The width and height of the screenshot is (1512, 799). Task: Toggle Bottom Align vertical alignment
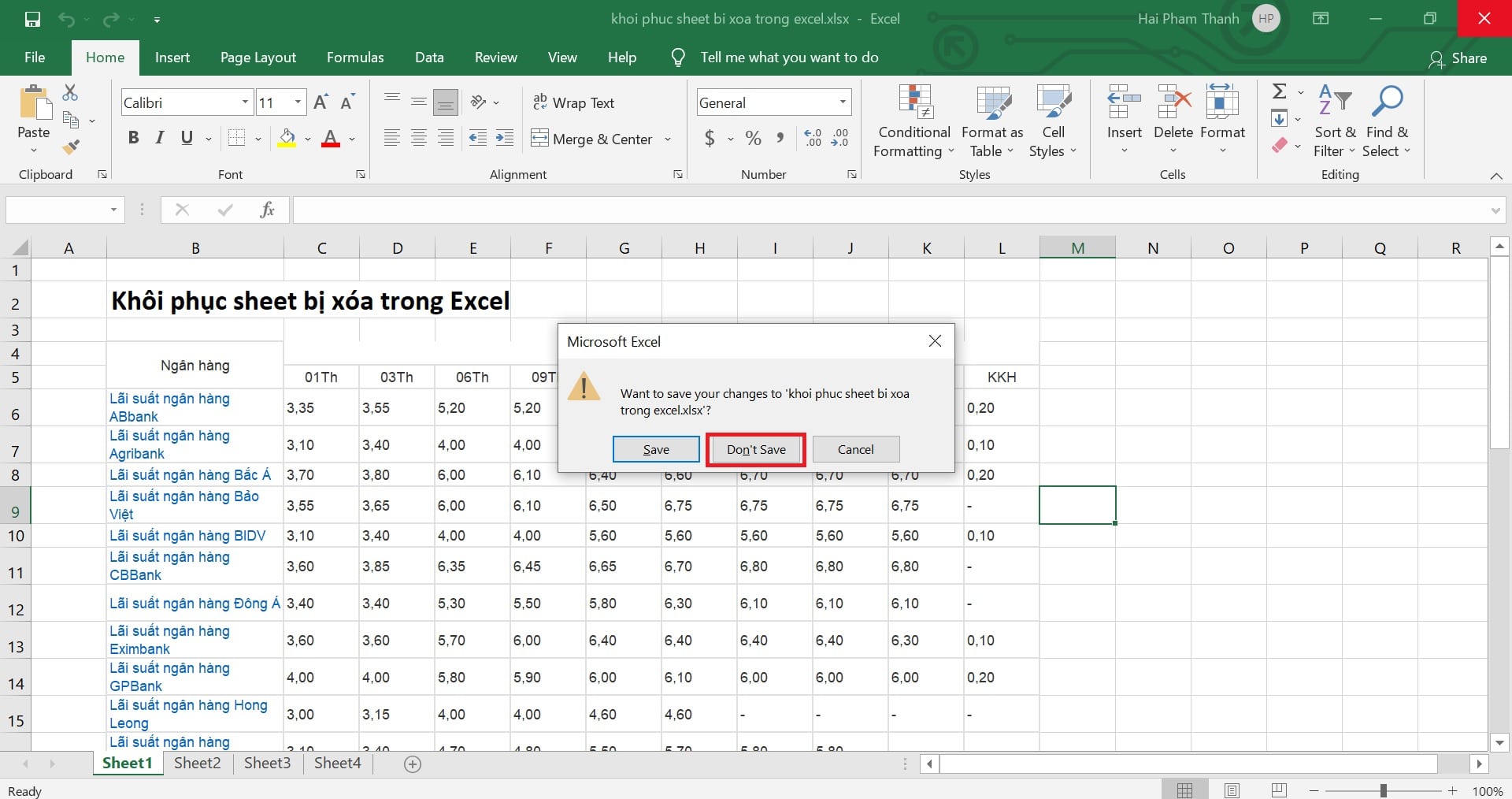coord(446,102)
